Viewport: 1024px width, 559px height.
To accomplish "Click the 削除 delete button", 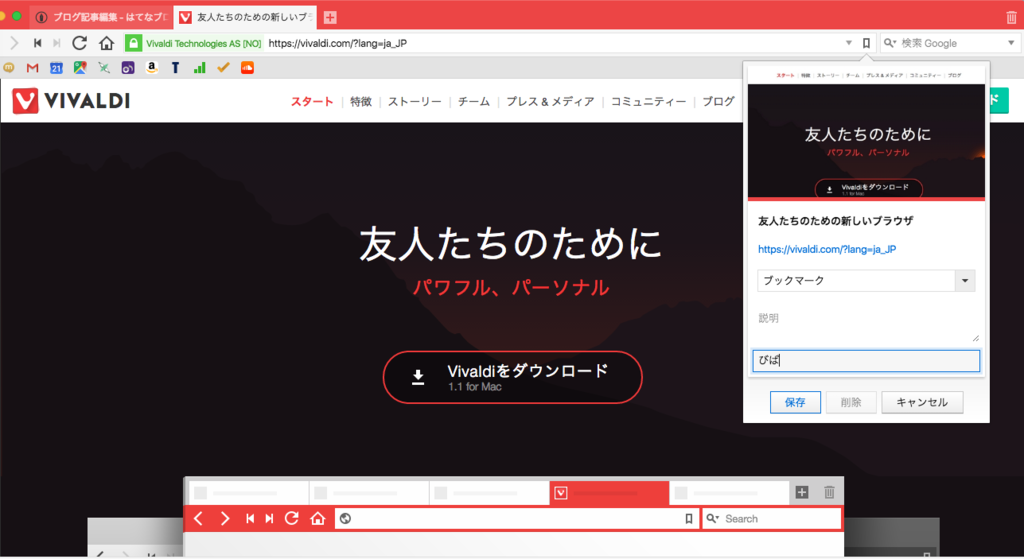I will point(850,402).
